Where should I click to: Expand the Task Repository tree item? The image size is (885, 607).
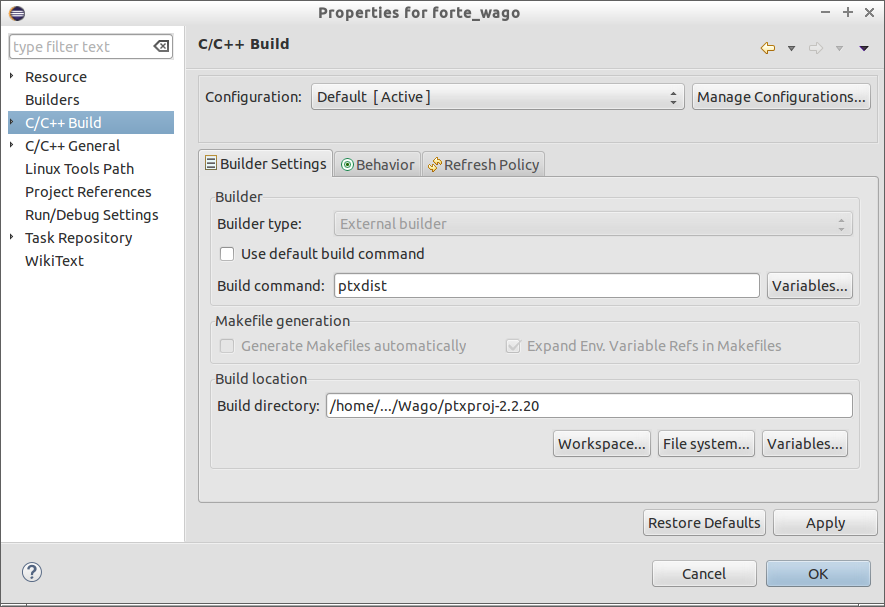coord(11,238)
